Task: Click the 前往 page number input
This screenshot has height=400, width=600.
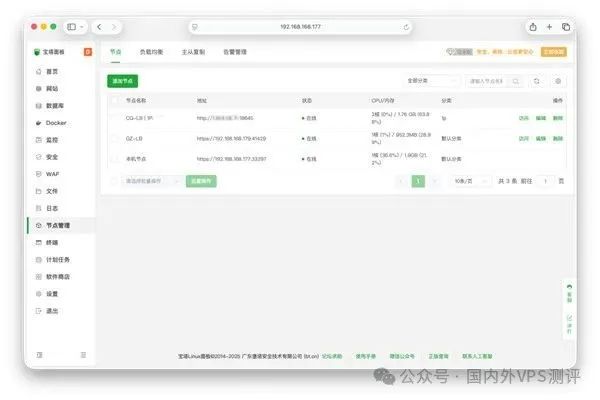Action: 545,181
